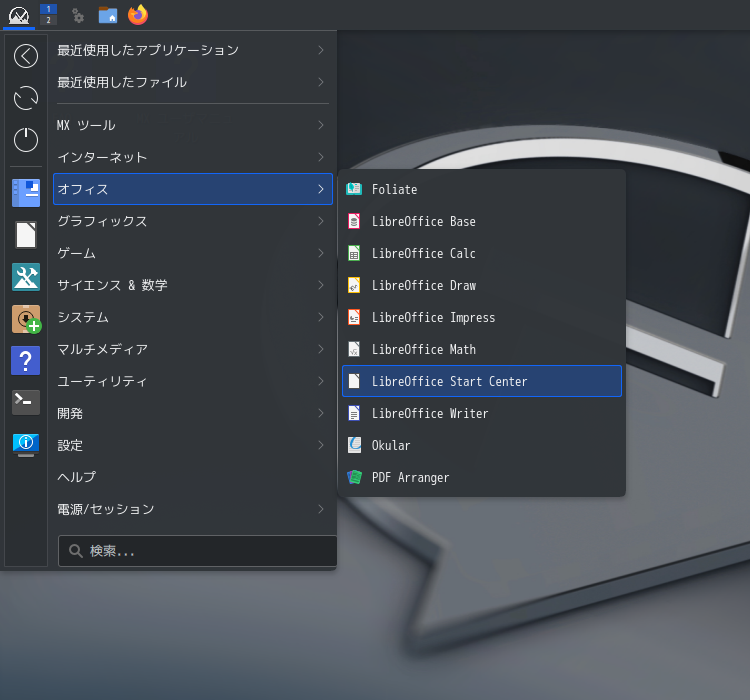Screen dimensions: 750x700
Task: Click the restart circular arrows icon
Action: click(x=26, y=98)
